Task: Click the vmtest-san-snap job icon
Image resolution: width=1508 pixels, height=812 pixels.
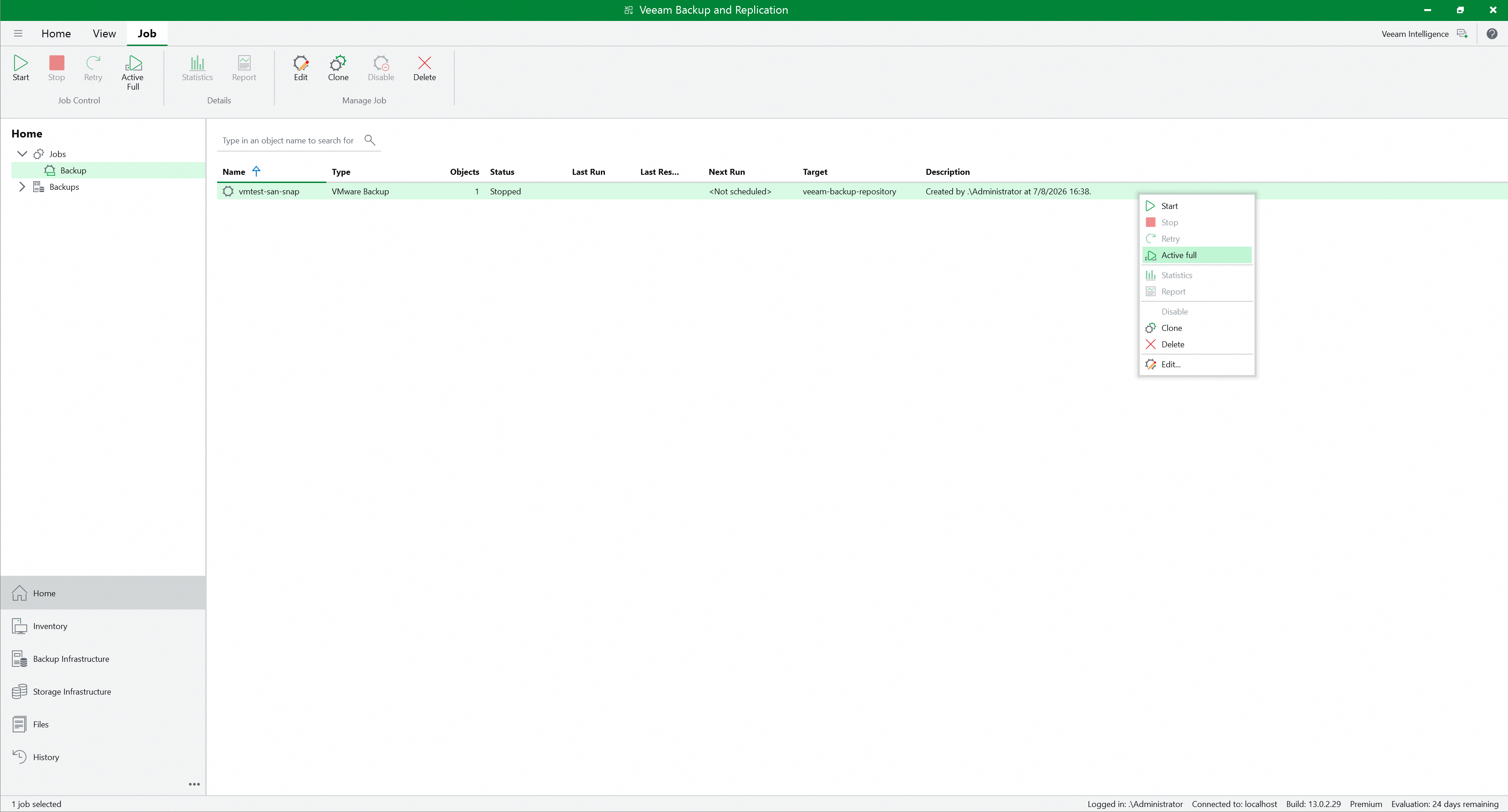Action: [x=228, y=192]
